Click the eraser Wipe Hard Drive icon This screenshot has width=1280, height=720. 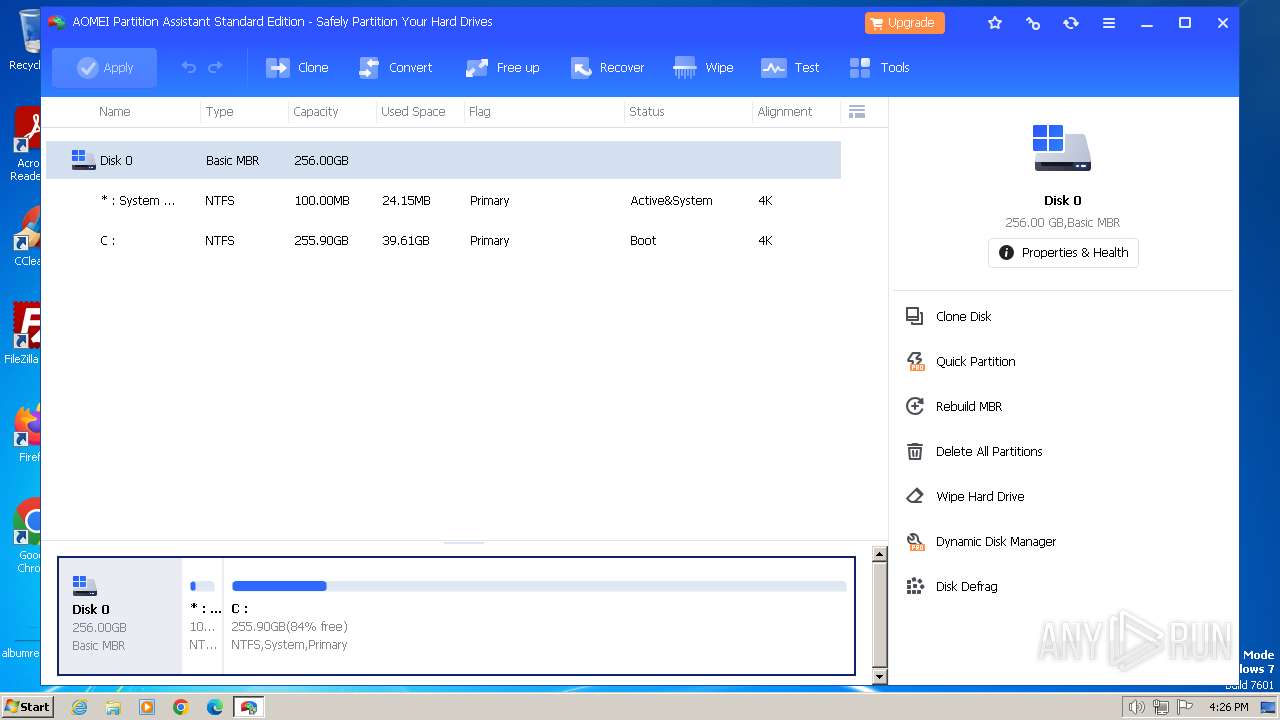[x=914, y=496]
